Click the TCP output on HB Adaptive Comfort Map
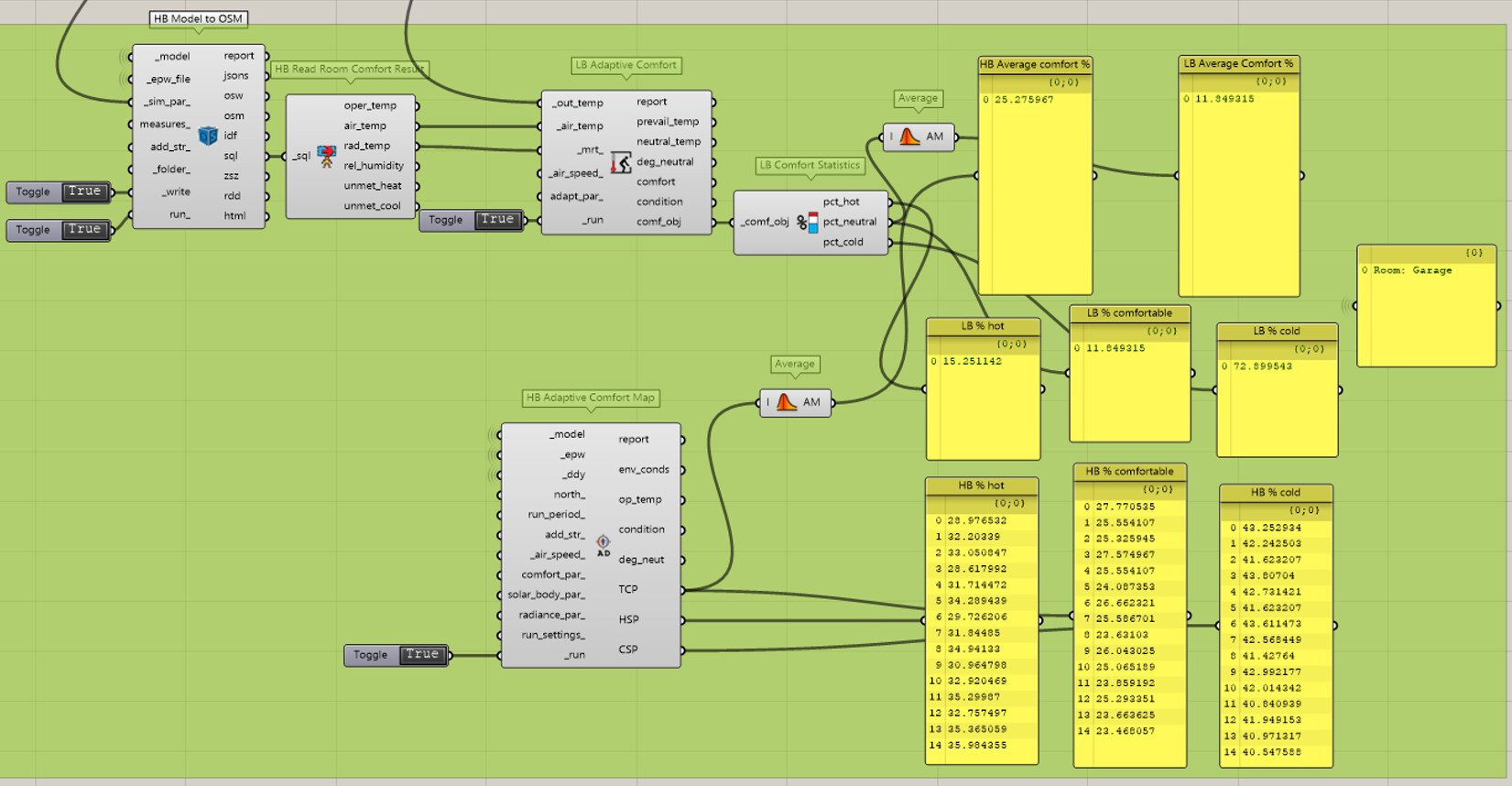Viewport: 1512px width, 786px height. (x=627, y=589)
